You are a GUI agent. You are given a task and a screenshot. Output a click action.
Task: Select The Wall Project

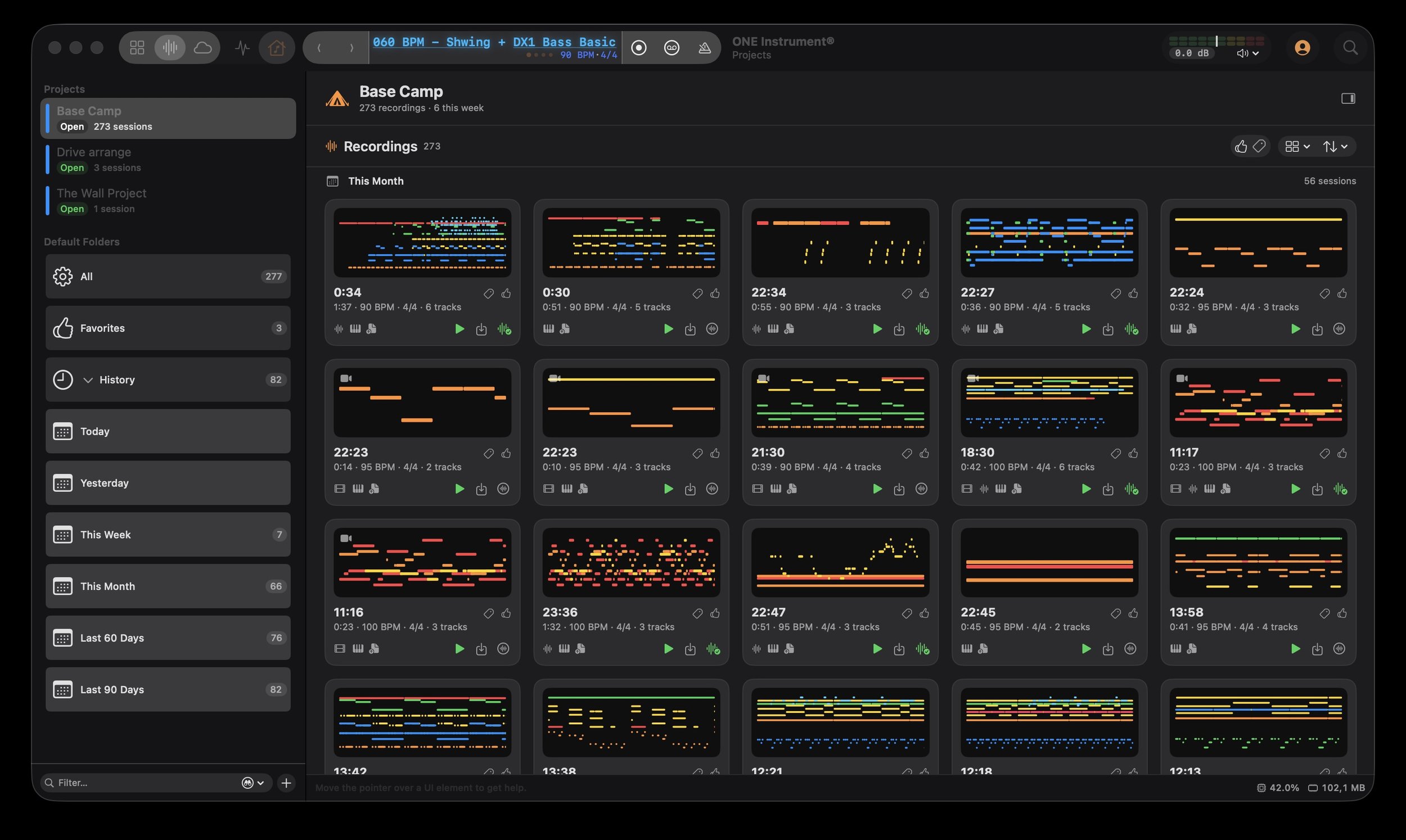tap(168, 200)
